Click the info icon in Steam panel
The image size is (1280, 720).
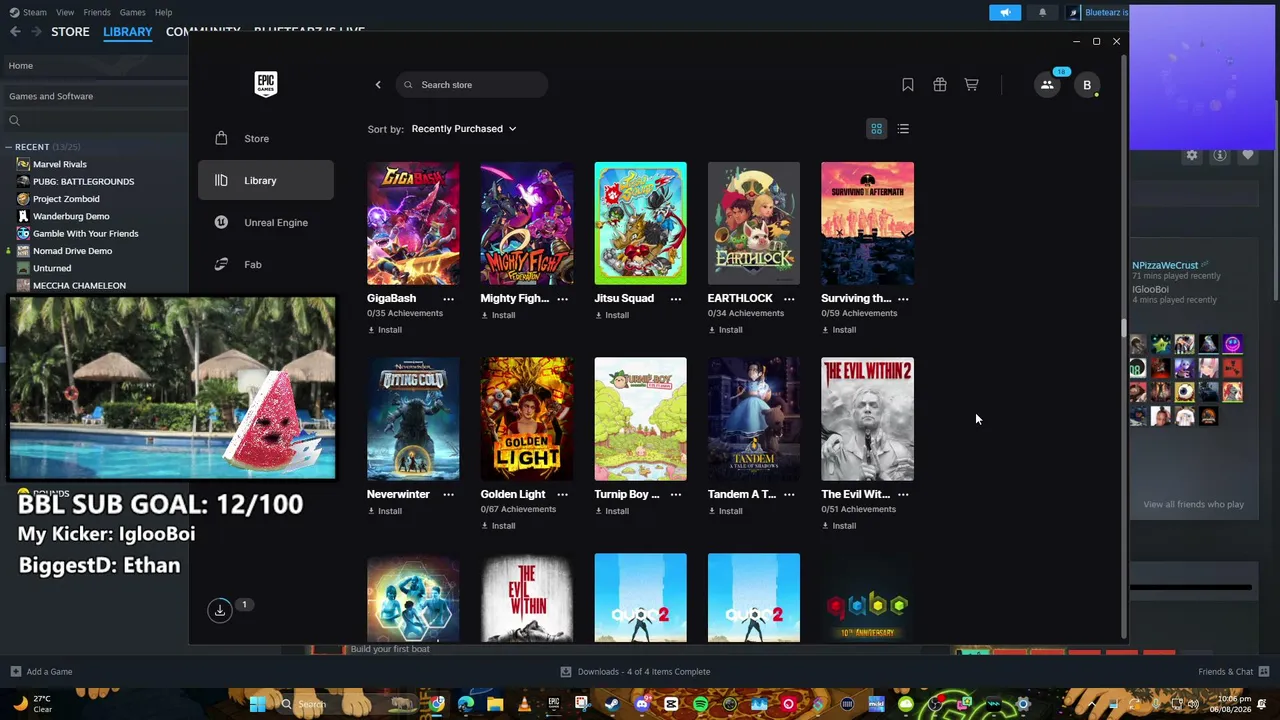[x=1220, y=155]
